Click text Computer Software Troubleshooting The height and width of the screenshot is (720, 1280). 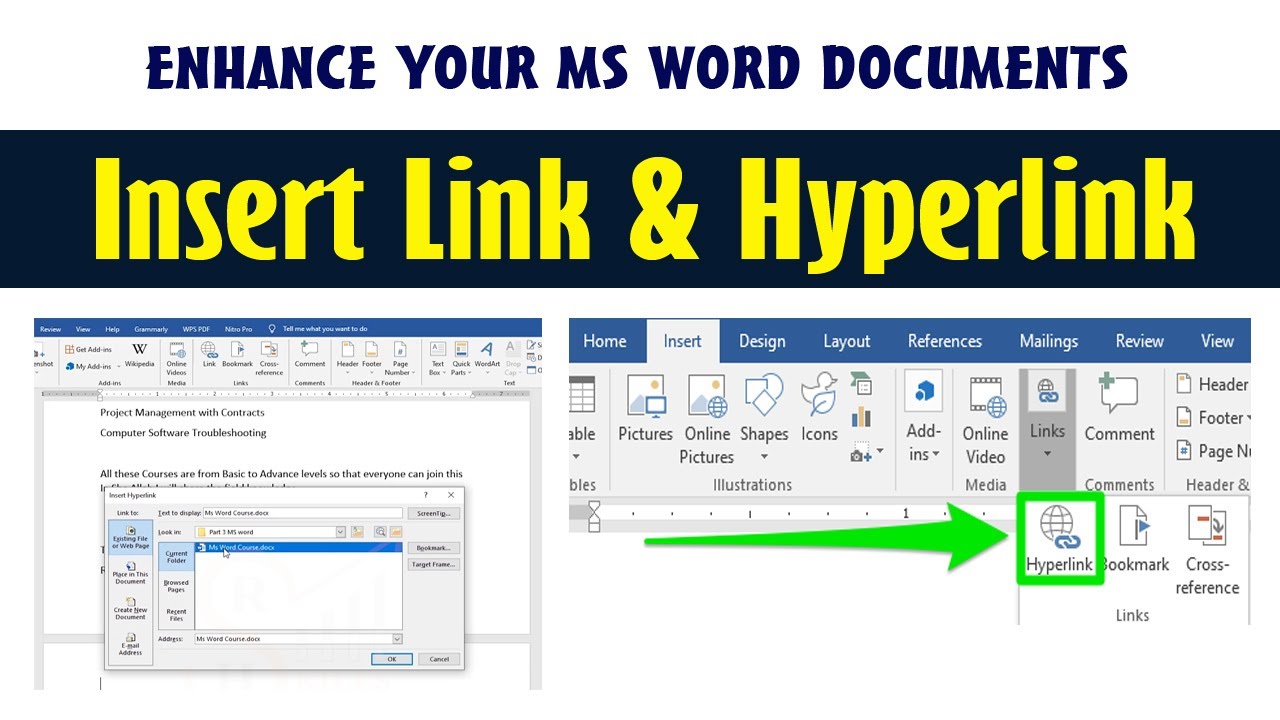coord(183,433)
